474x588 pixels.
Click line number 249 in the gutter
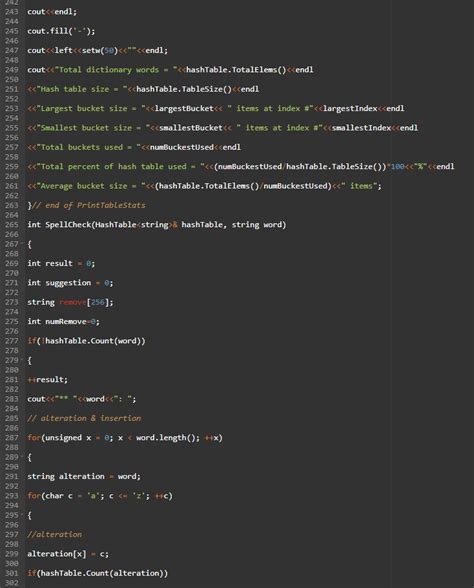[12, 70]
